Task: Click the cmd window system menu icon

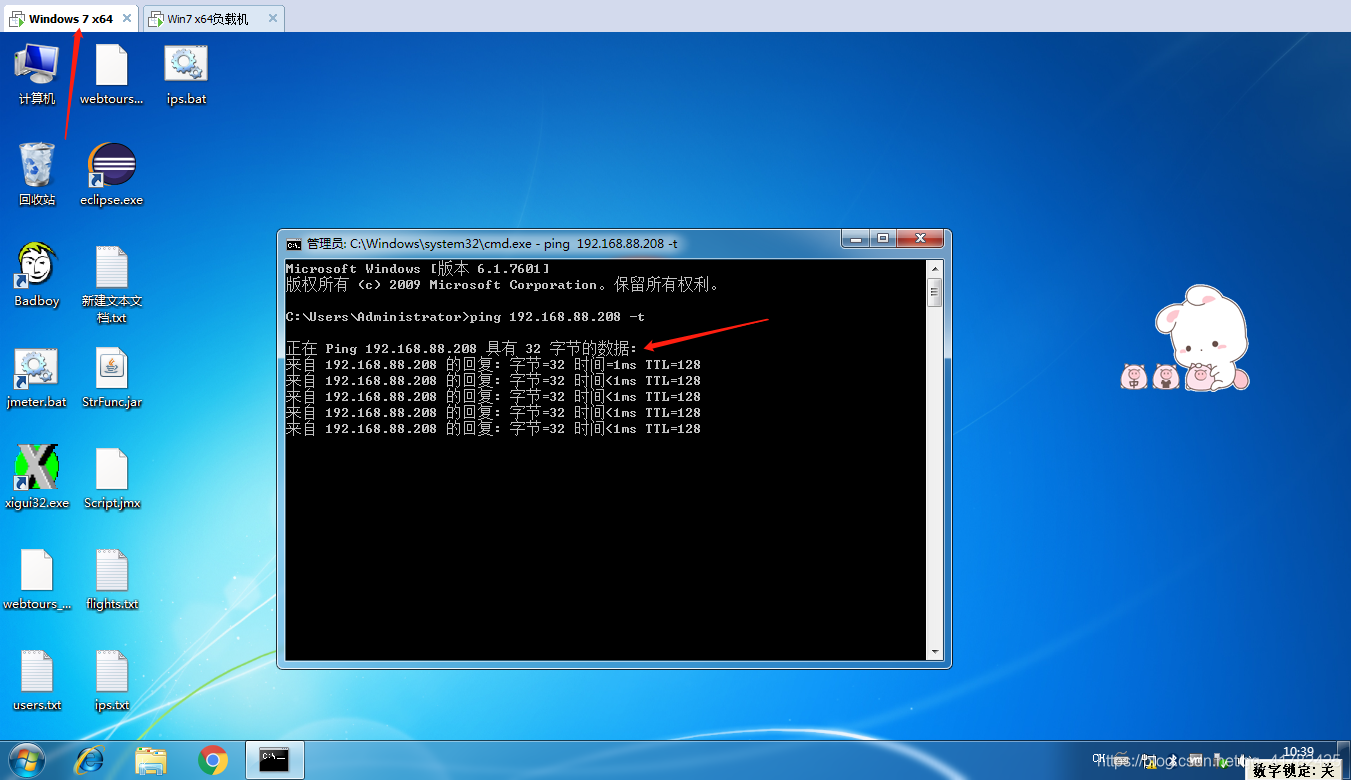Action: tap(293, 244)
